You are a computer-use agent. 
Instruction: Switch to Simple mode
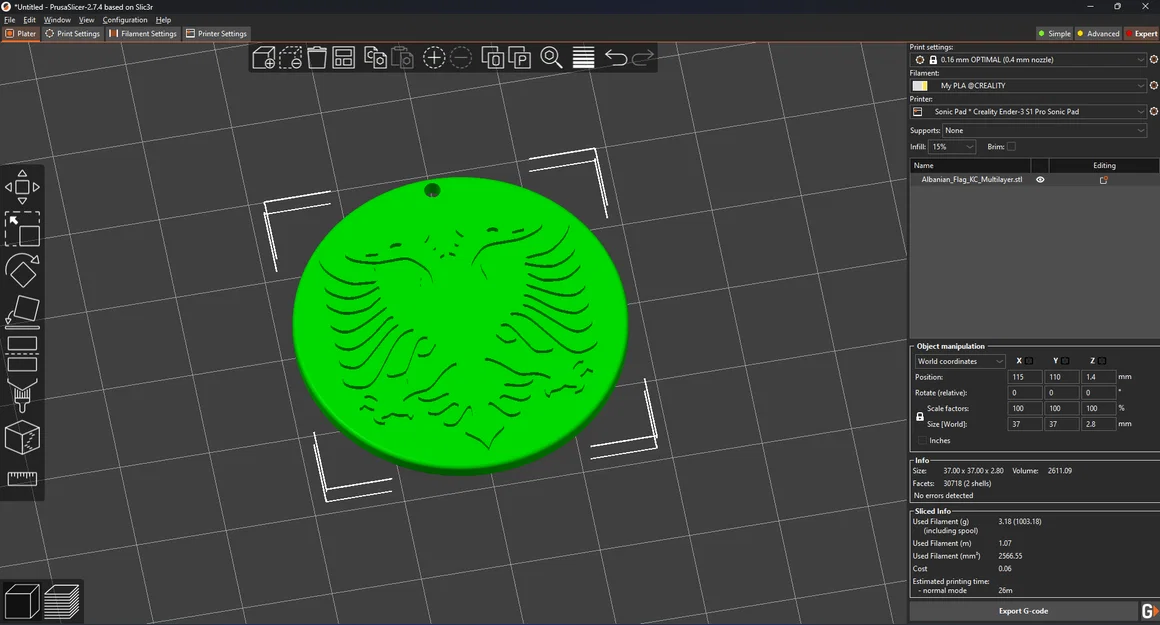1055,33
